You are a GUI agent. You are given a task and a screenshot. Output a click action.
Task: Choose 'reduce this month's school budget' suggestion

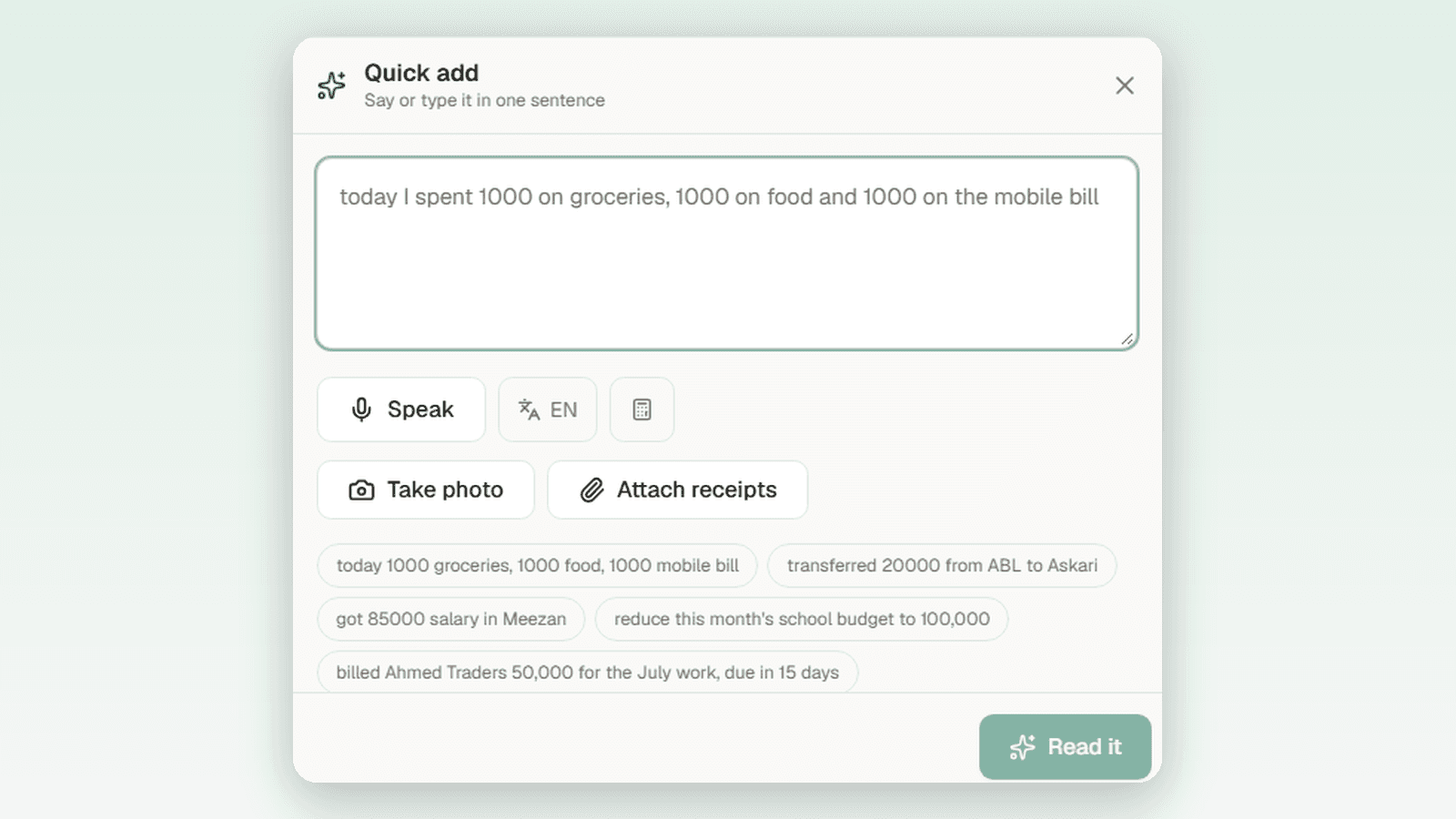pos(802,619)
